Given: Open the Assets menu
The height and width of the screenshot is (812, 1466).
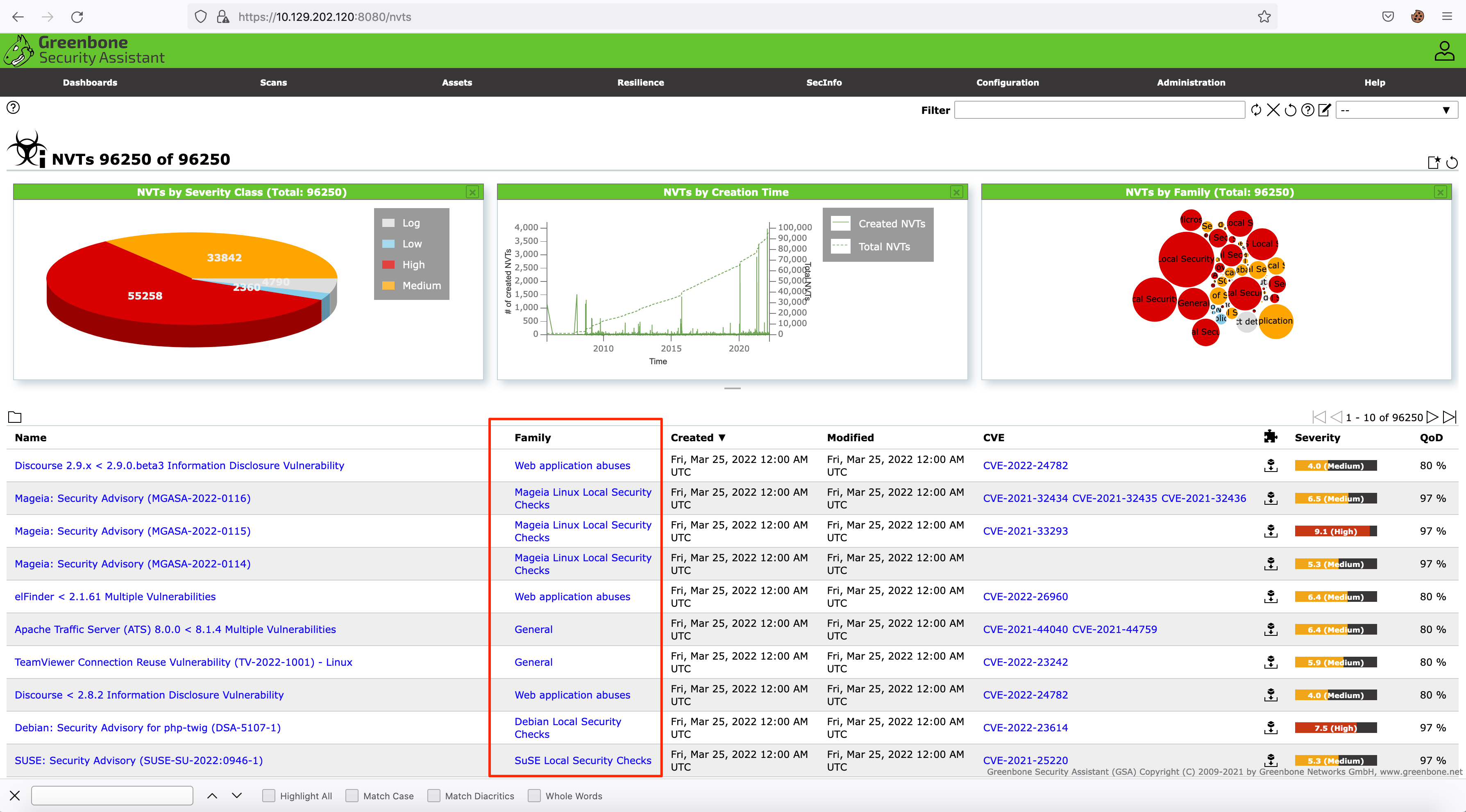Looking at the screenshot, I should pyautogui.click(x=457, y=82).
